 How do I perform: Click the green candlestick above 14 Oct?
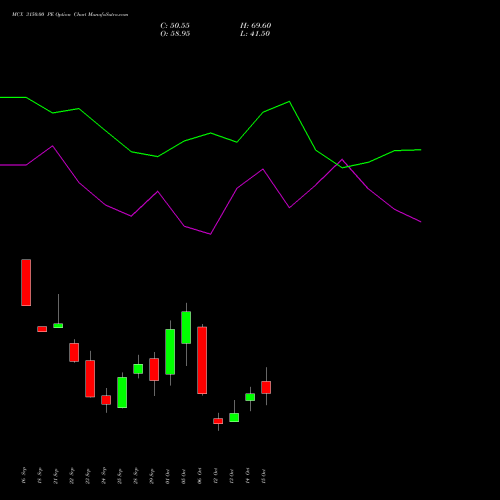pos(250,397)
